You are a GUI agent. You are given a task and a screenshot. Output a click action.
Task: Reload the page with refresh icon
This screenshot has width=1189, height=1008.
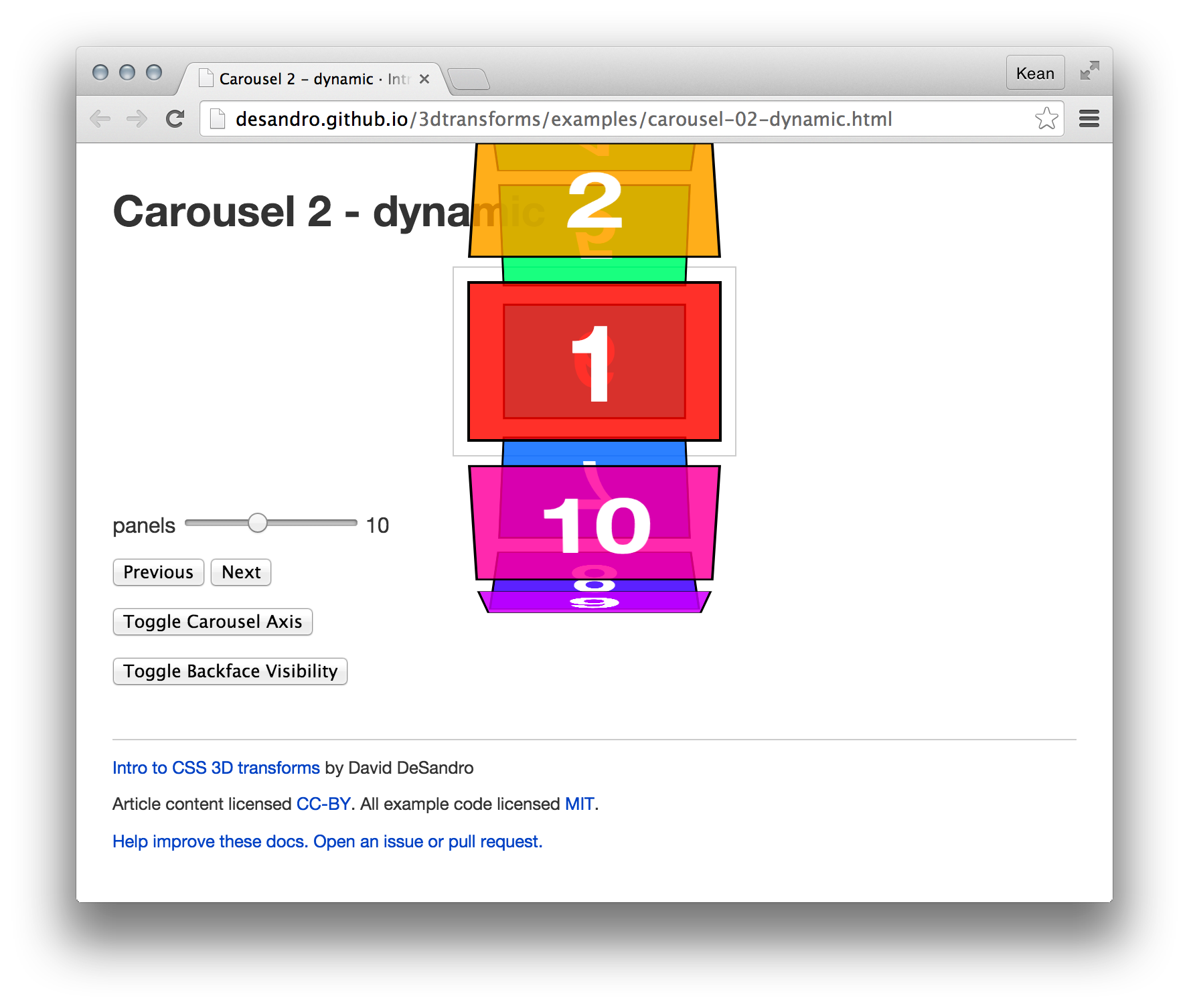point(175,119)
